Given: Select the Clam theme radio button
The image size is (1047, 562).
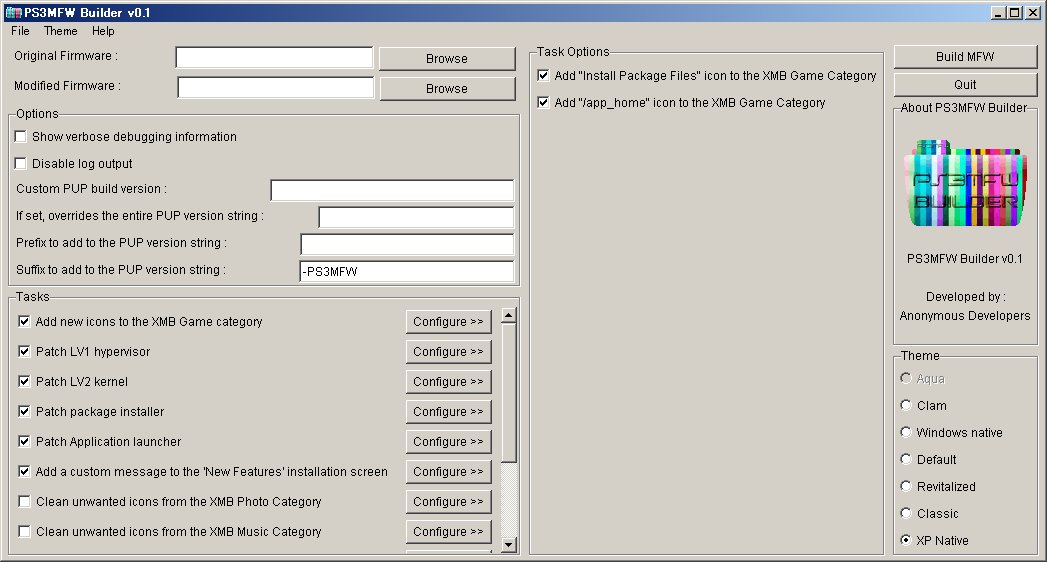Looking at the screenshot, I should (905, 405).
